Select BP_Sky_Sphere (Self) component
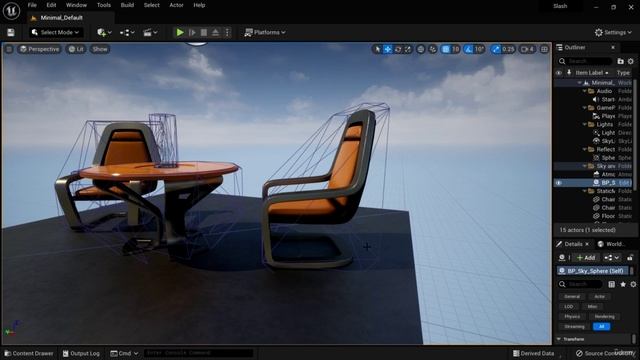Screen dimensions: 640x360 tap(593, 271)
